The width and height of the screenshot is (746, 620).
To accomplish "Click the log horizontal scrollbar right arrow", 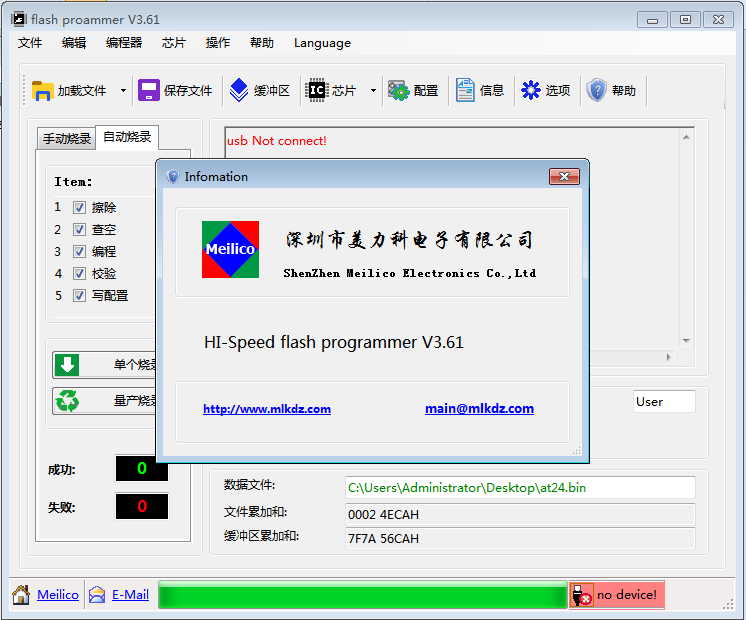I will tap(668, 357).
